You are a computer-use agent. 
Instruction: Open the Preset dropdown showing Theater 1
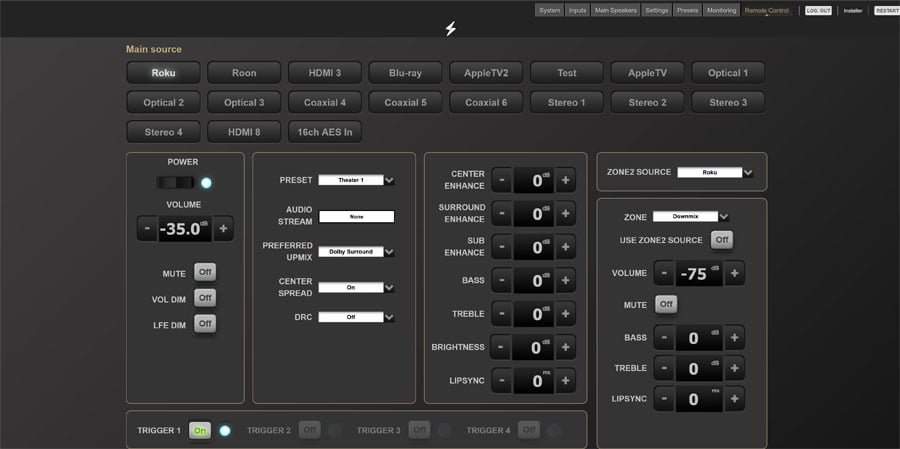tap(356, 180)
